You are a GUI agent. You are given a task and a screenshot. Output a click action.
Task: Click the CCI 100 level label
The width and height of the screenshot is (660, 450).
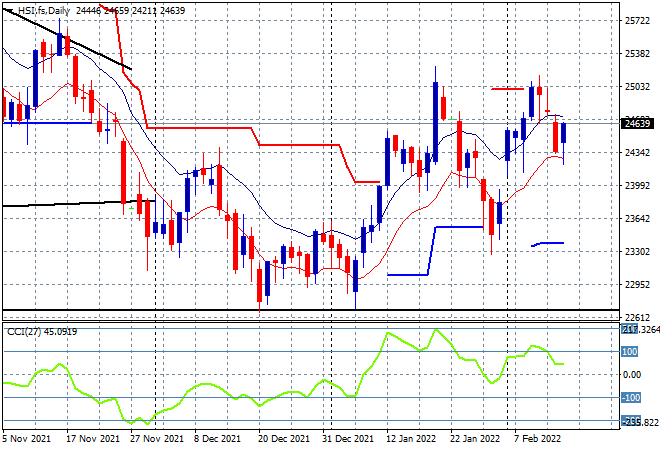(x=630, y=351)
